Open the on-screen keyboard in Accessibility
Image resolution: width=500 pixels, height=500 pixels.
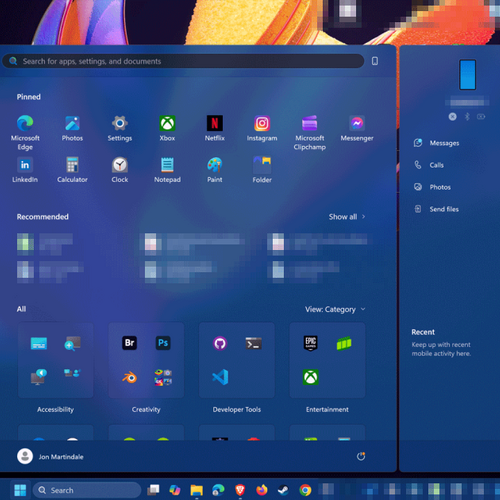[x=39, y=343]
